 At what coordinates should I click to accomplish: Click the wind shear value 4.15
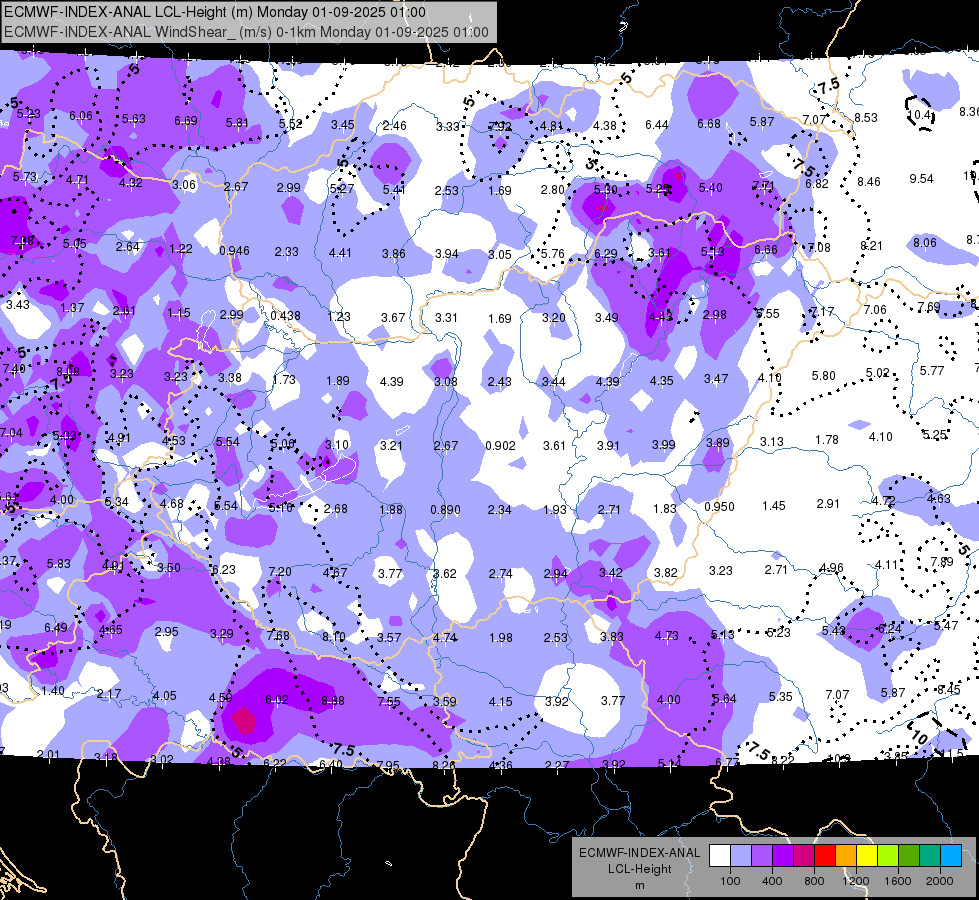[501, 702]
